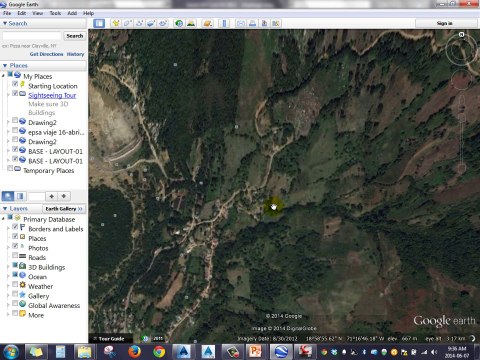Click the search text input field
Image resolution: width=480 pixels, height=360 pixels.
[x=32, y=36]
